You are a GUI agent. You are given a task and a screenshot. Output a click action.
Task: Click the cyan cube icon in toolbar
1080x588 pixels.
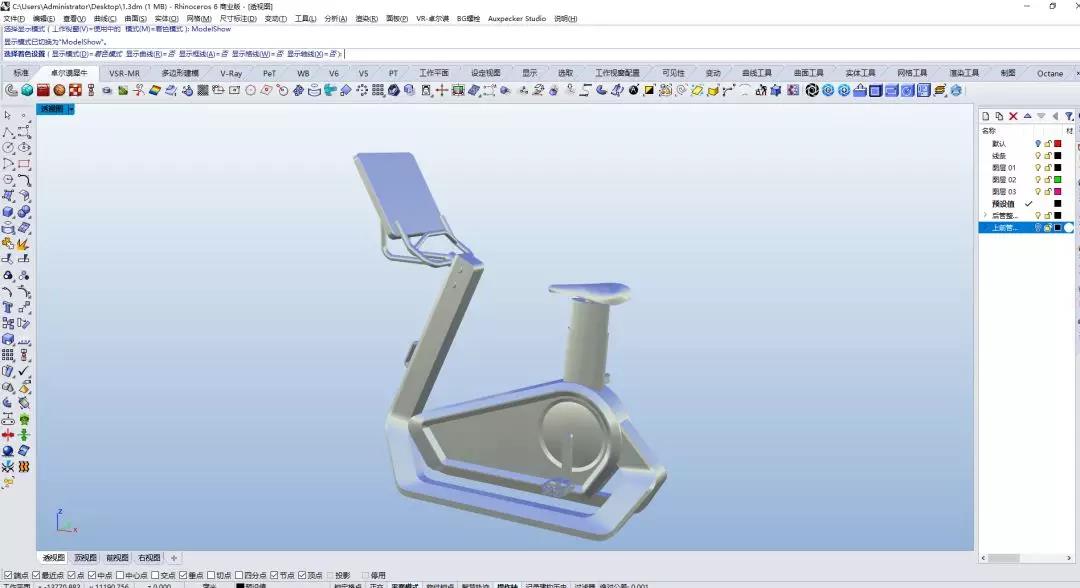pyautogui.click(x=27, y=90)
